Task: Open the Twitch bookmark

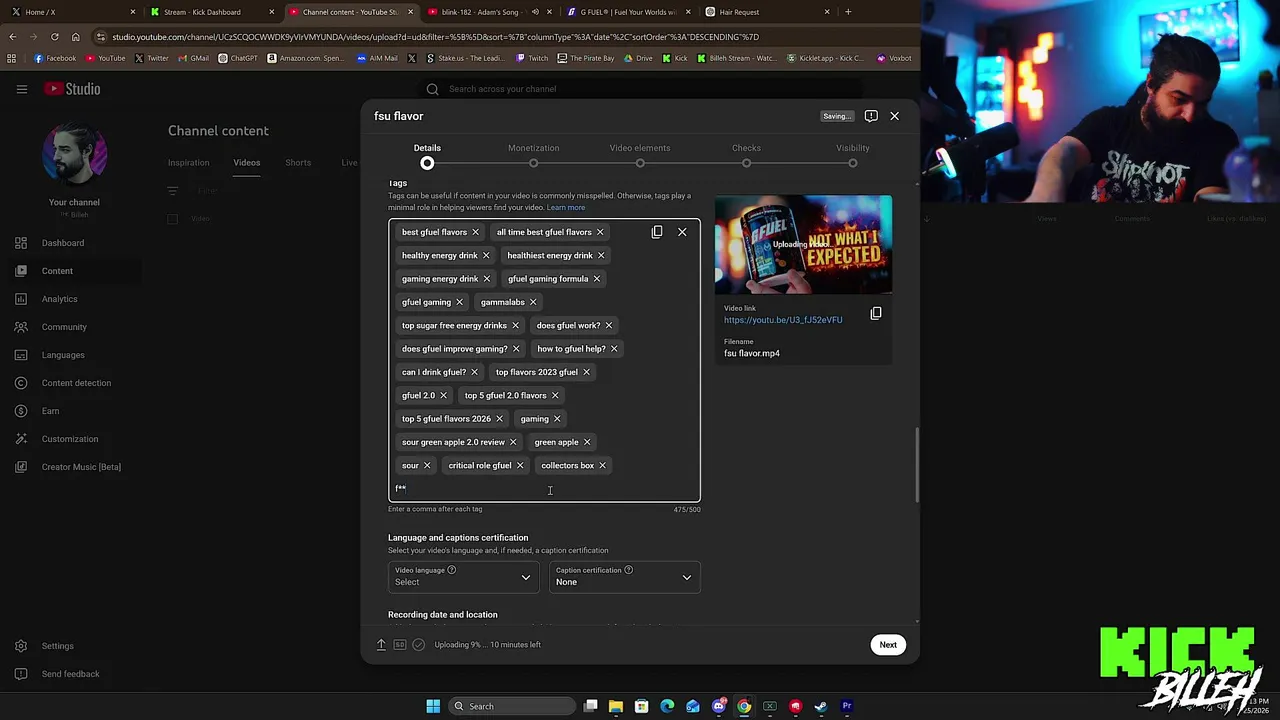Action: pos(532,58)
